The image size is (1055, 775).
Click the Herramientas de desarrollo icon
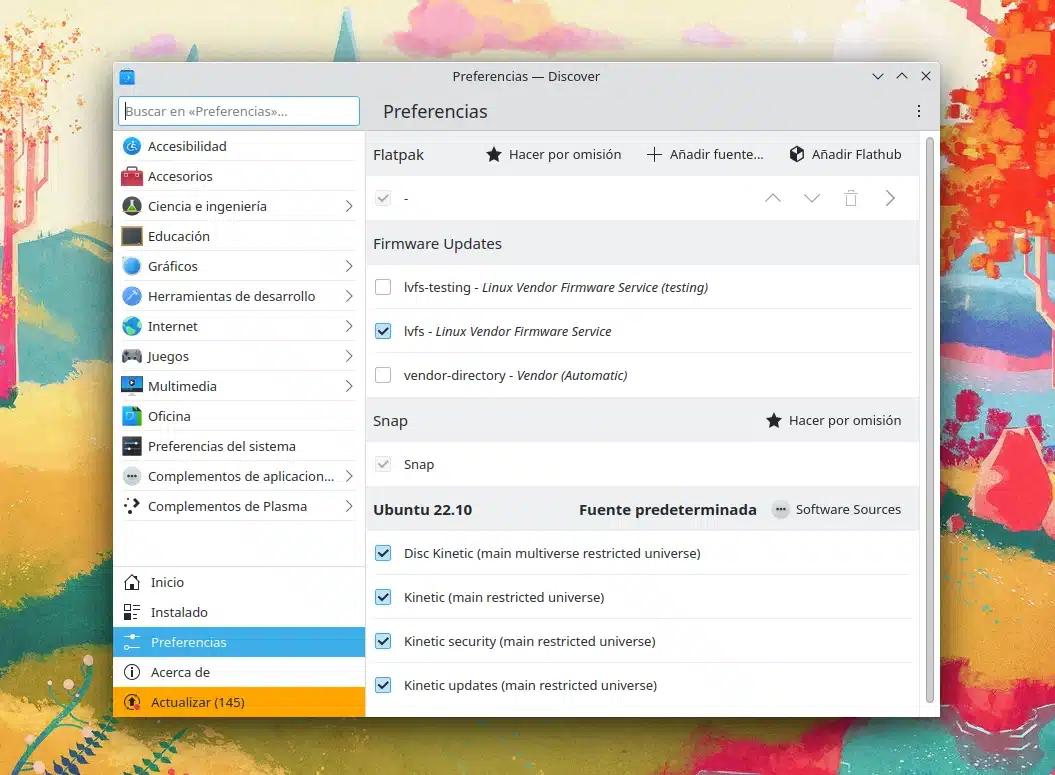(132, 296)
